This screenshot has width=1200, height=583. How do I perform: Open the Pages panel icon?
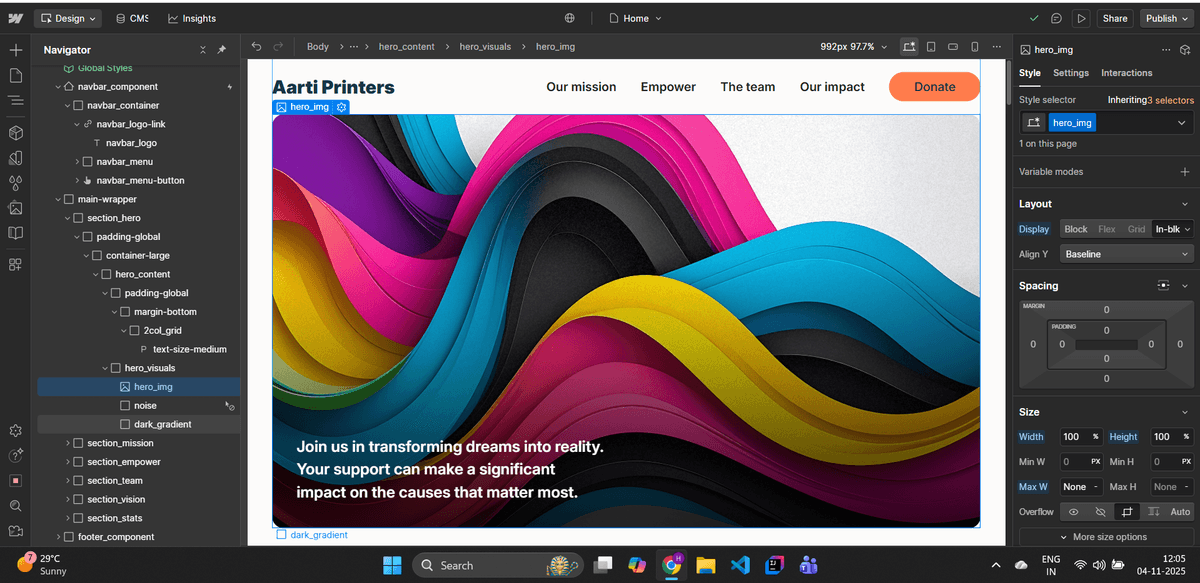tap(15, 75)
